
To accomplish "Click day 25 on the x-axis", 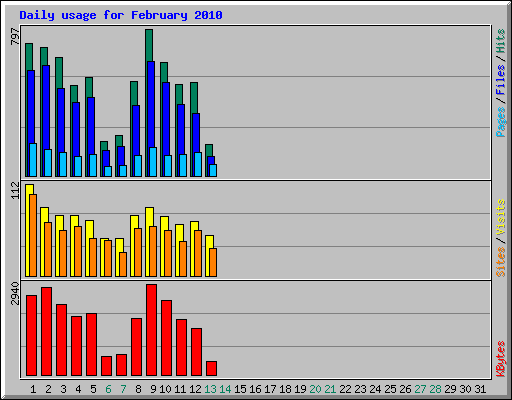I will point(390,389).
